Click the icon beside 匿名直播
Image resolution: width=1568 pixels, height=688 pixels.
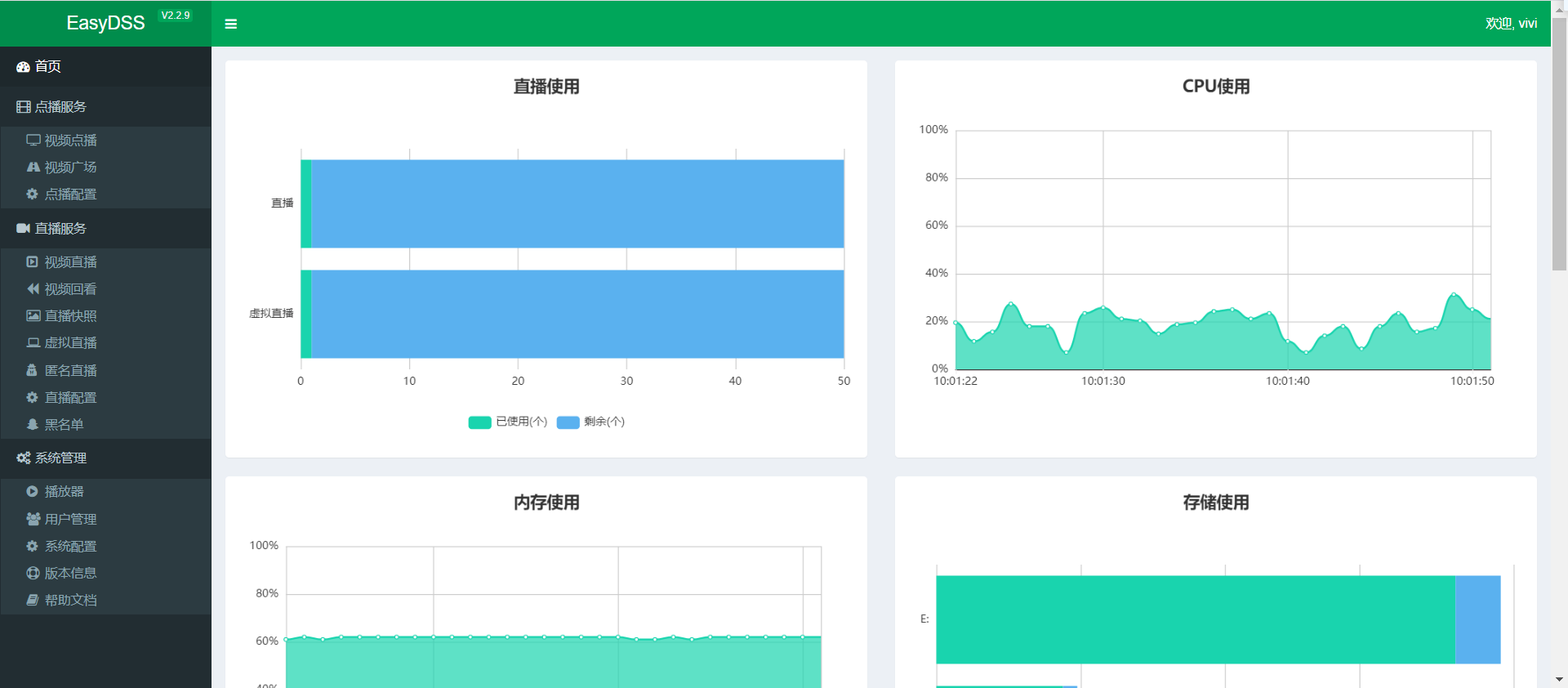coord(33,370)
